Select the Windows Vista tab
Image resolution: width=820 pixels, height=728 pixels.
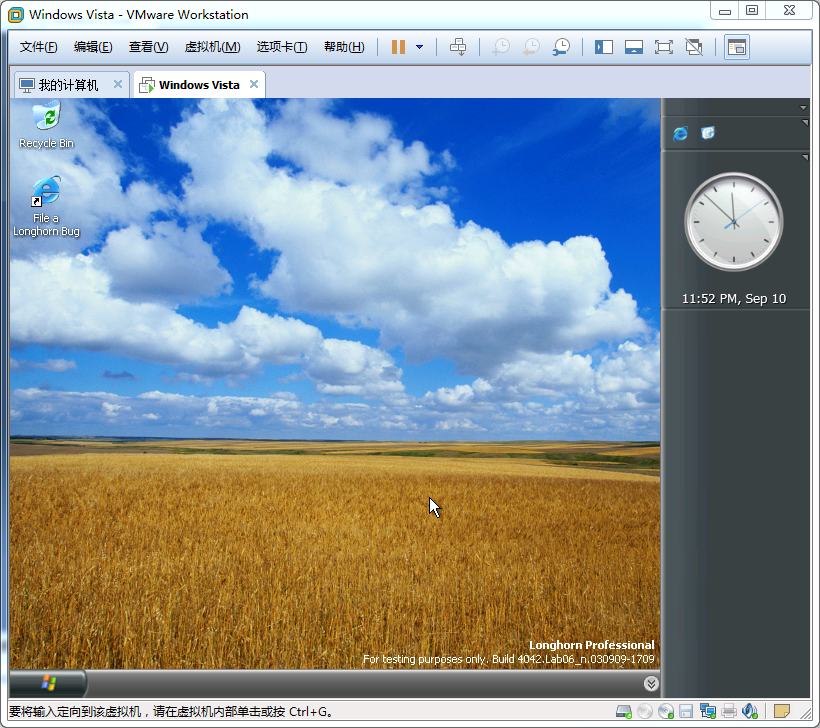pyautogui.click(x=199, y=85)
